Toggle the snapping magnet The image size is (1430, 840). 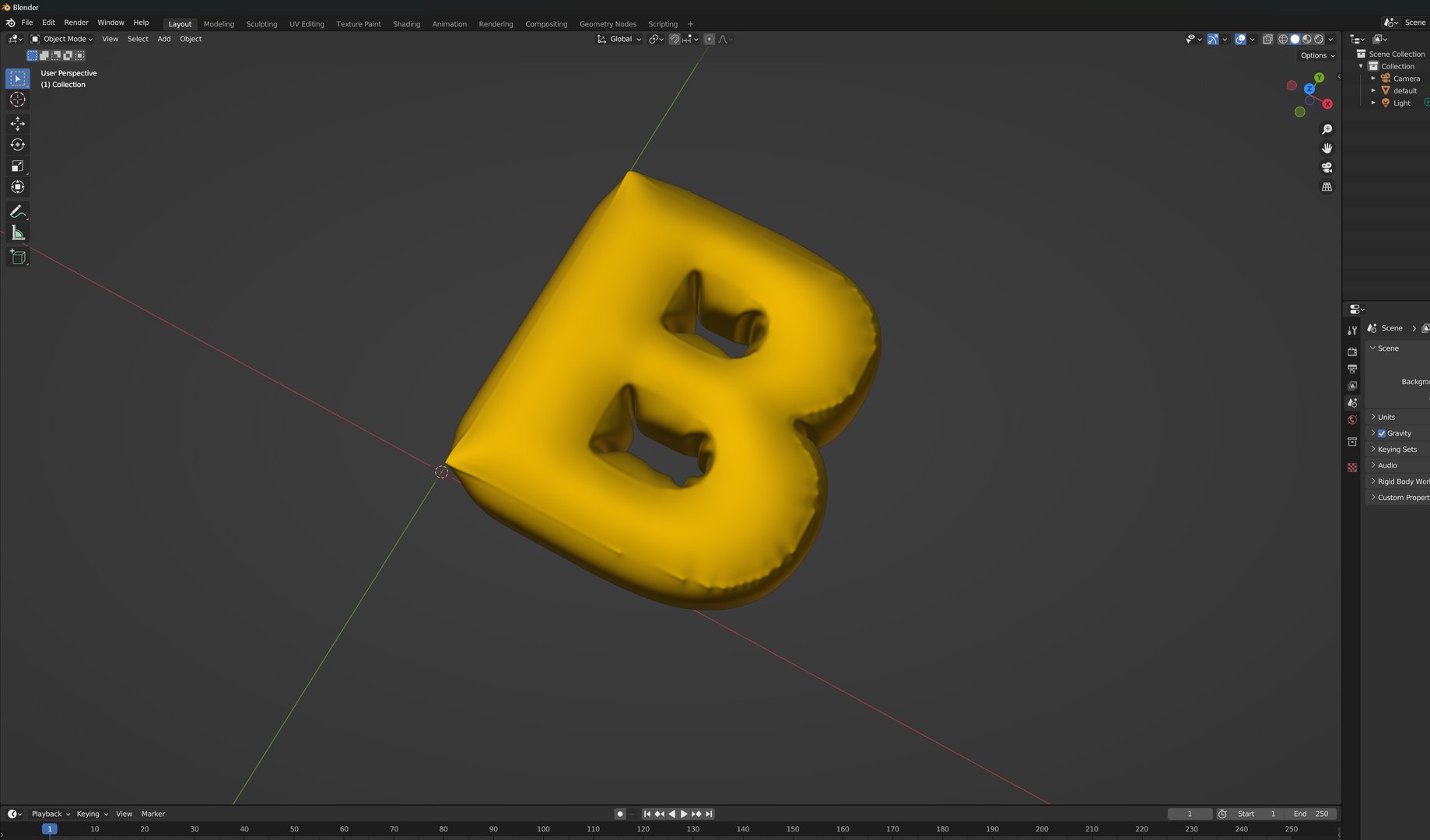tap(675, 39)
